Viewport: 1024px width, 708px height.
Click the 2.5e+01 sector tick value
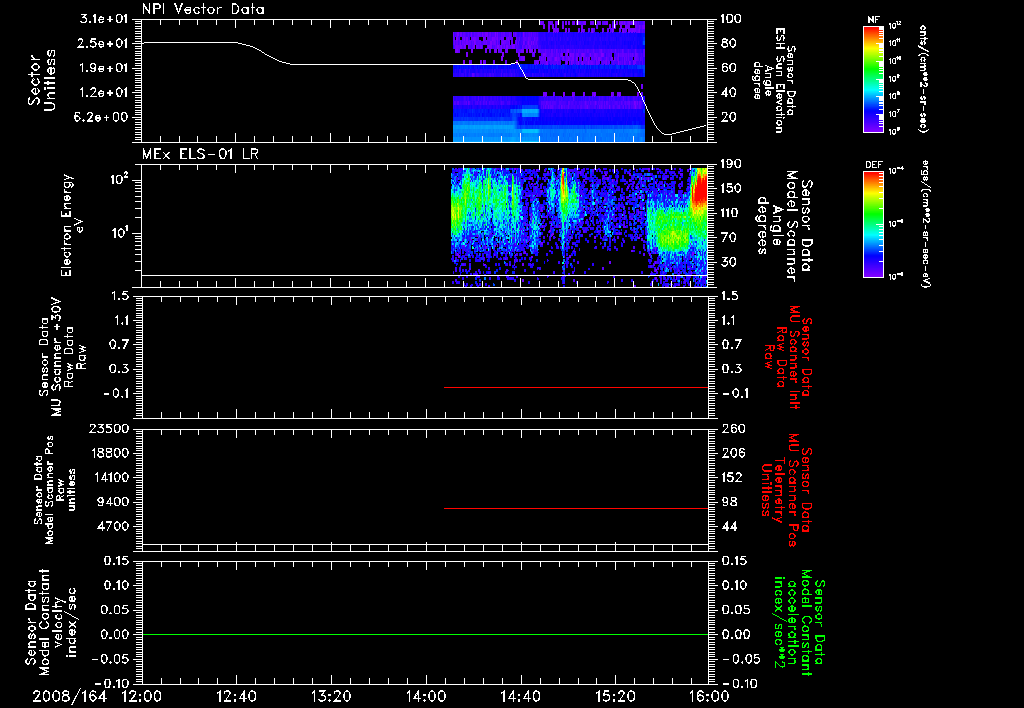104,43
